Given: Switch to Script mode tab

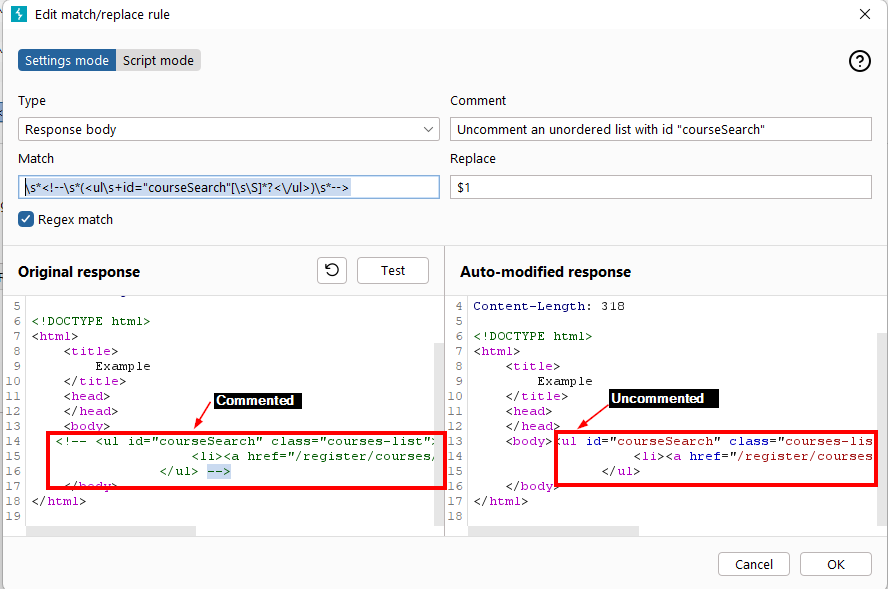Looking at the screenshot, I should coord(158,60).
